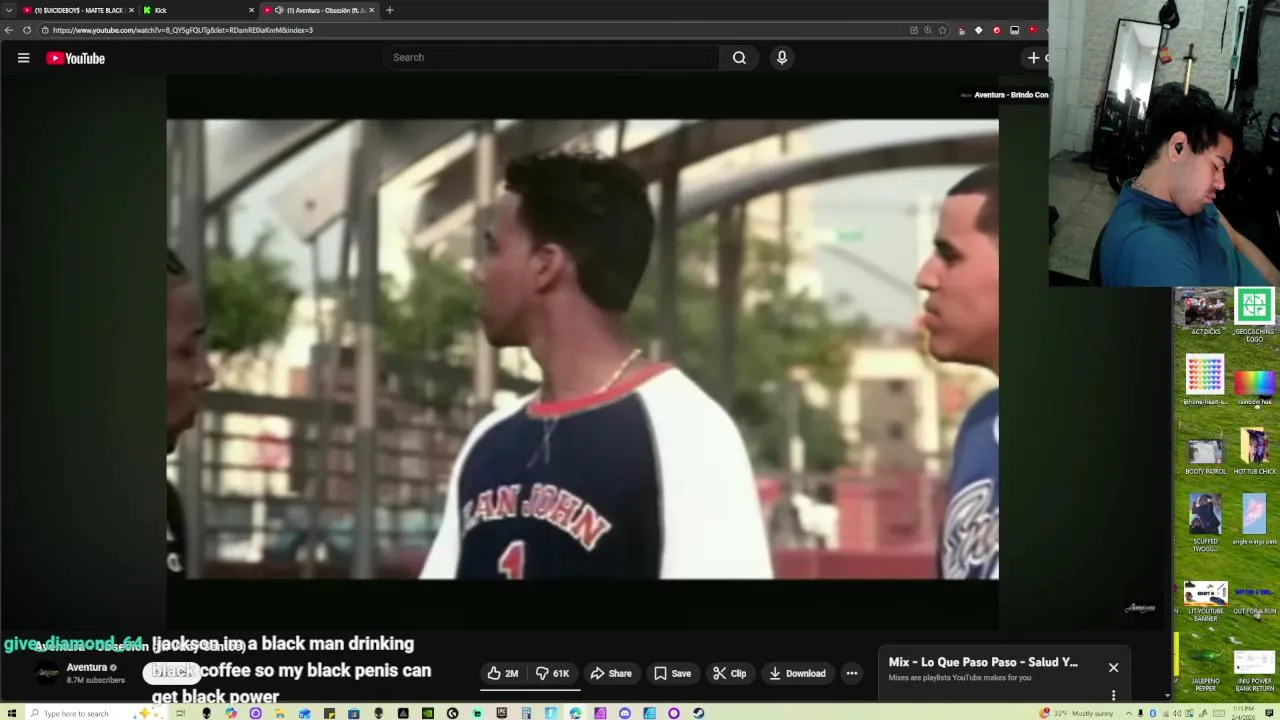Open the HOT TUB CHICK desktop icon
This screenshot has height=720, width=1280.
pyautogui.click(x=1254, y=452)
